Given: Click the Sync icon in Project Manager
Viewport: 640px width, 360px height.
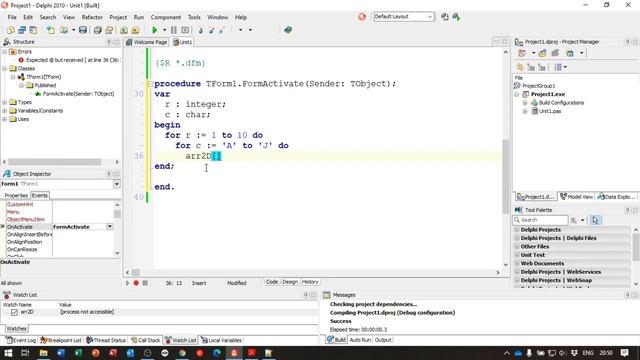Looking at the screenshot, I should pyautogui.click(x=520, y=67).
